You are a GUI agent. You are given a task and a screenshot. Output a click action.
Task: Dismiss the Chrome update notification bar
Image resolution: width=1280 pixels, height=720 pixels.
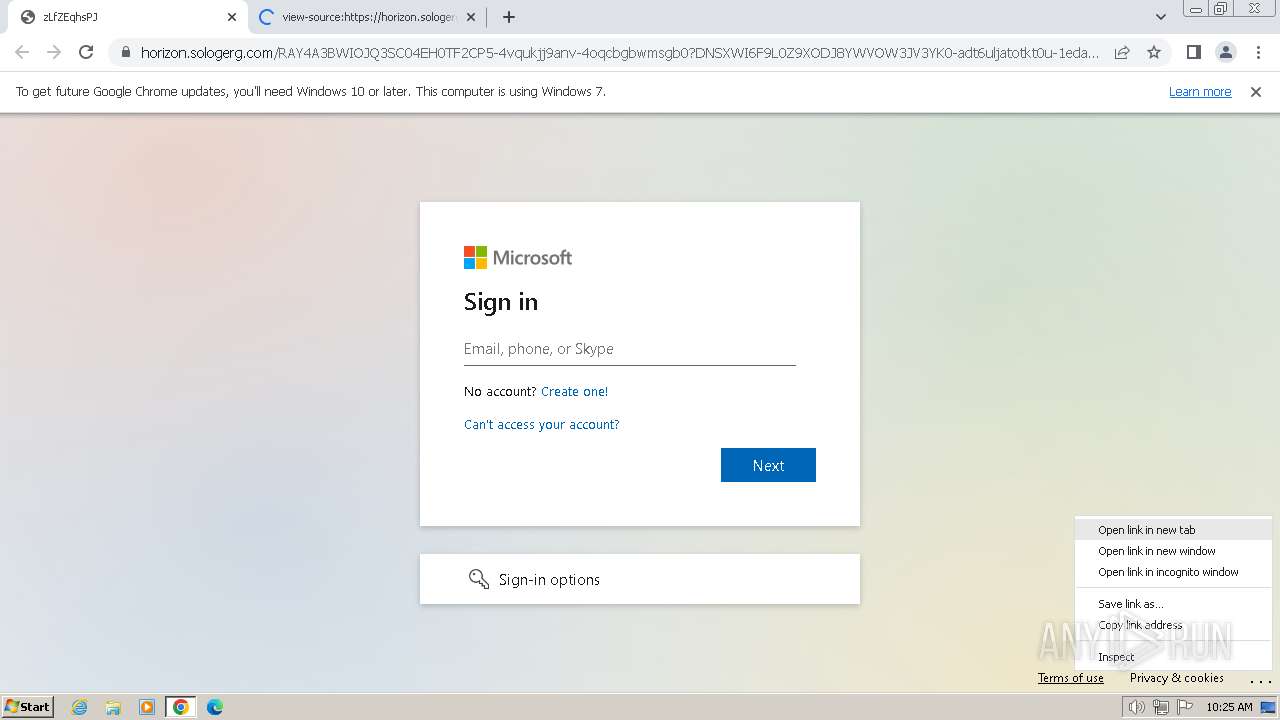(x=1256, y=92)
